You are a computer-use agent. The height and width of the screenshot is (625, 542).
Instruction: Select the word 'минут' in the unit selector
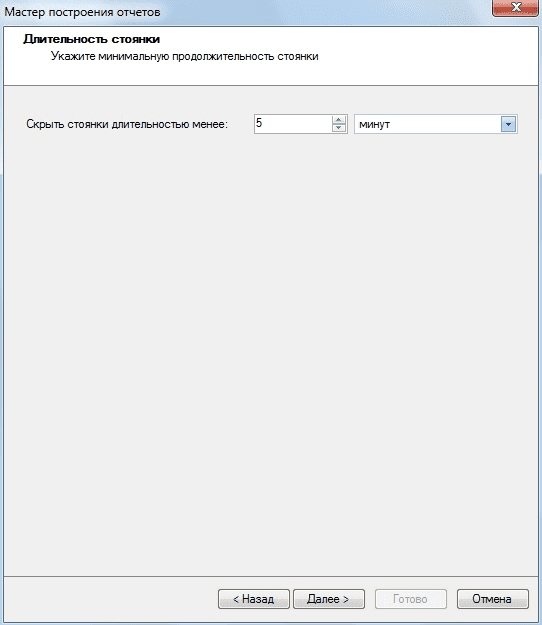pos(374,124)
